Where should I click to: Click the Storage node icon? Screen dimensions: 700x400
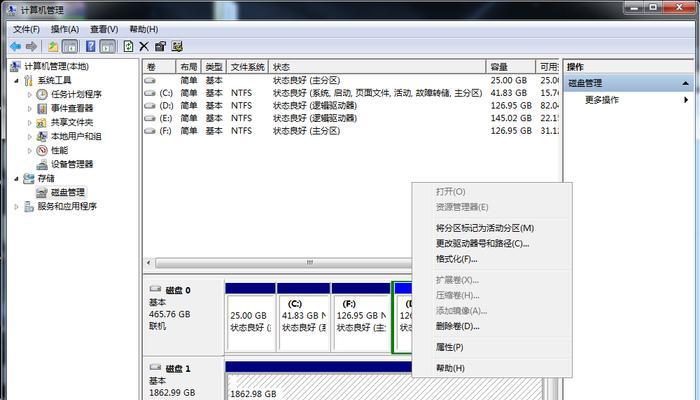coord(29,179)
